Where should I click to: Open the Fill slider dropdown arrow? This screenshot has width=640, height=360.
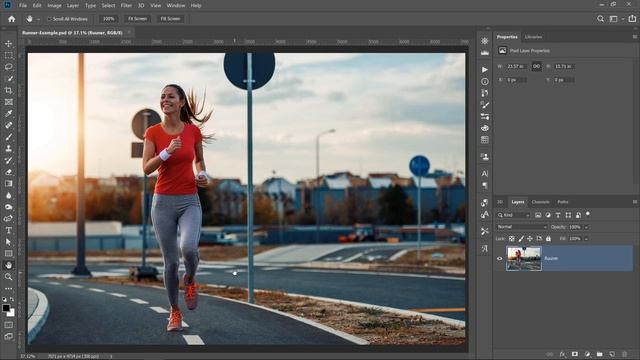[x=587, y=238]
